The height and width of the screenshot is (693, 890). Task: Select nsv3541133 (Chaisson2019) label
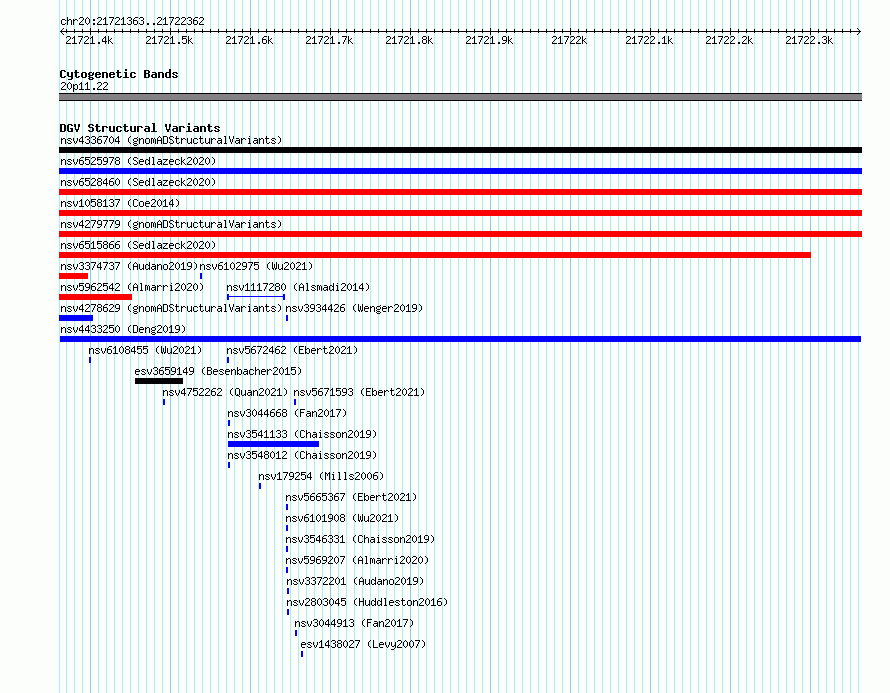(x=302, y=434)
